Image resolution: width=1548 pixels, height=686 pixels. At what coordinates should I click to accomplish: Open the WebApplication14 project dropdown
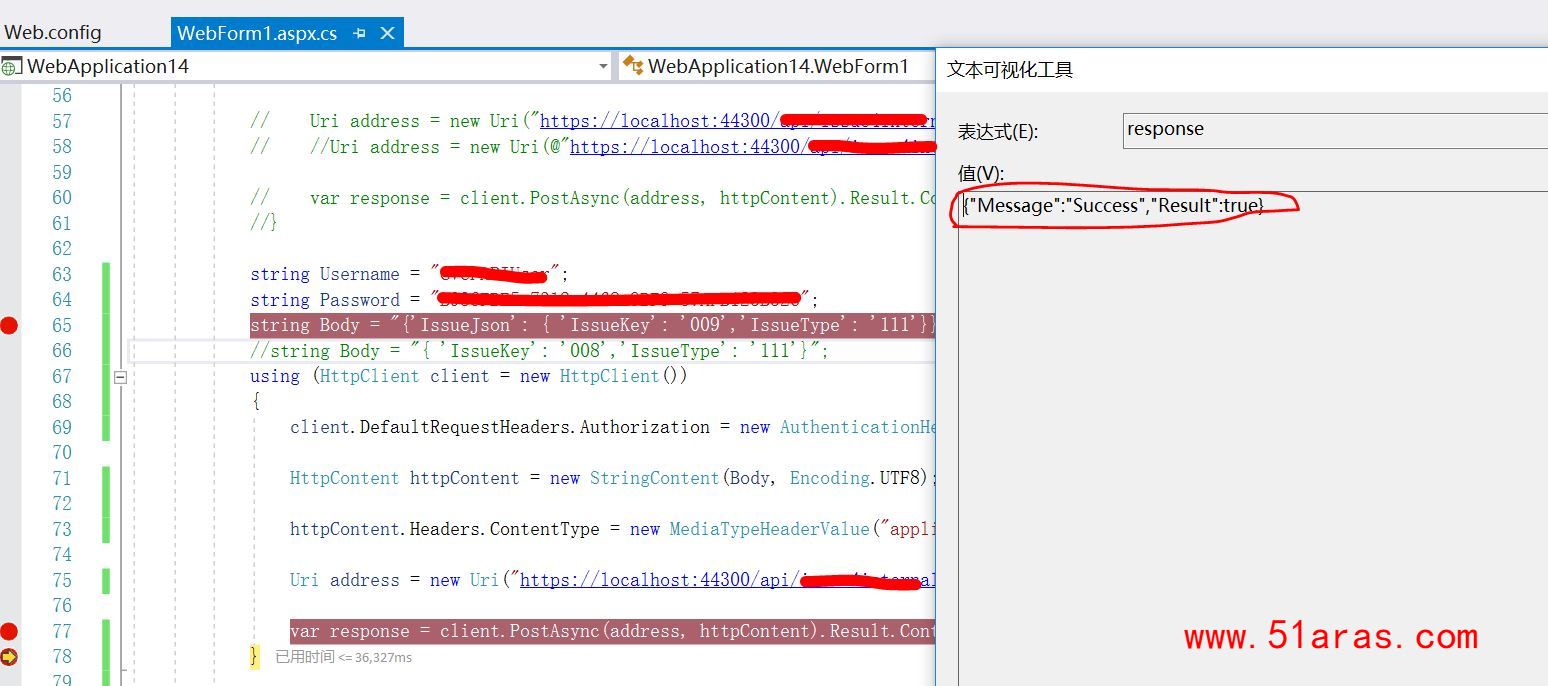coord(603,67)
